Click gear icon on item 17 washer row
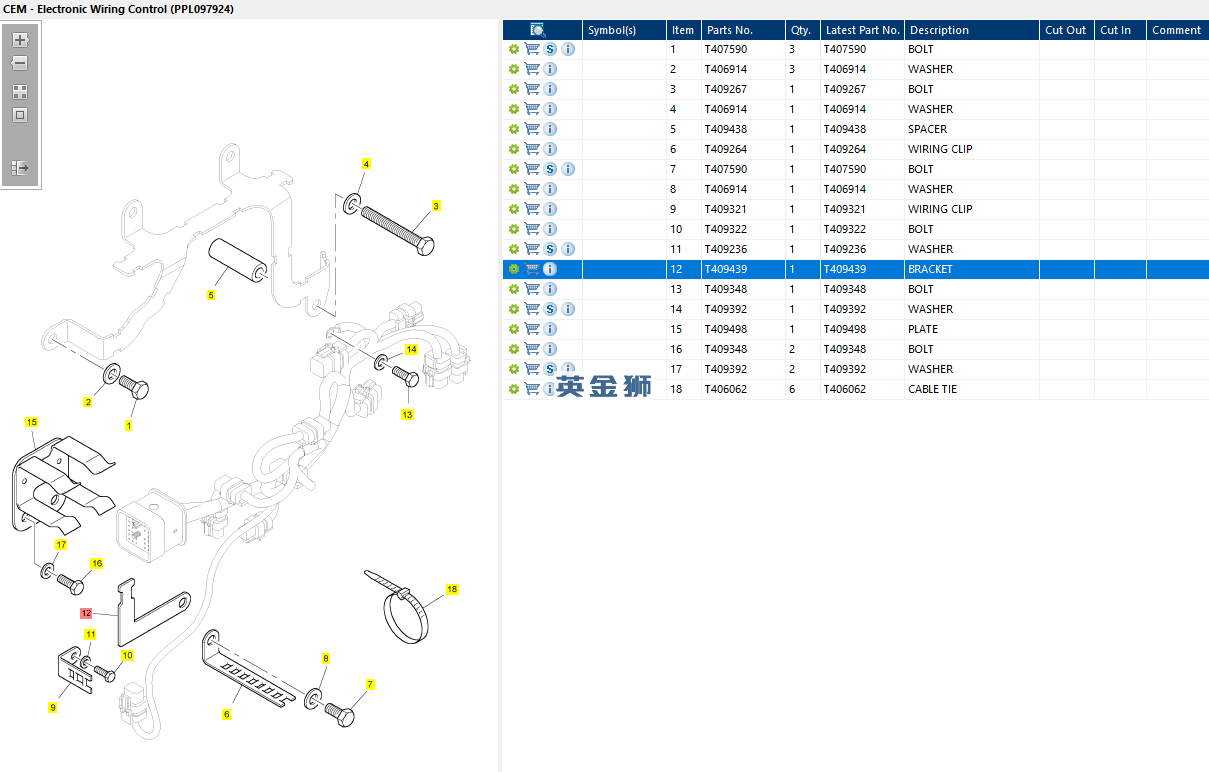 pyautogui.click(x=514, y=369)
